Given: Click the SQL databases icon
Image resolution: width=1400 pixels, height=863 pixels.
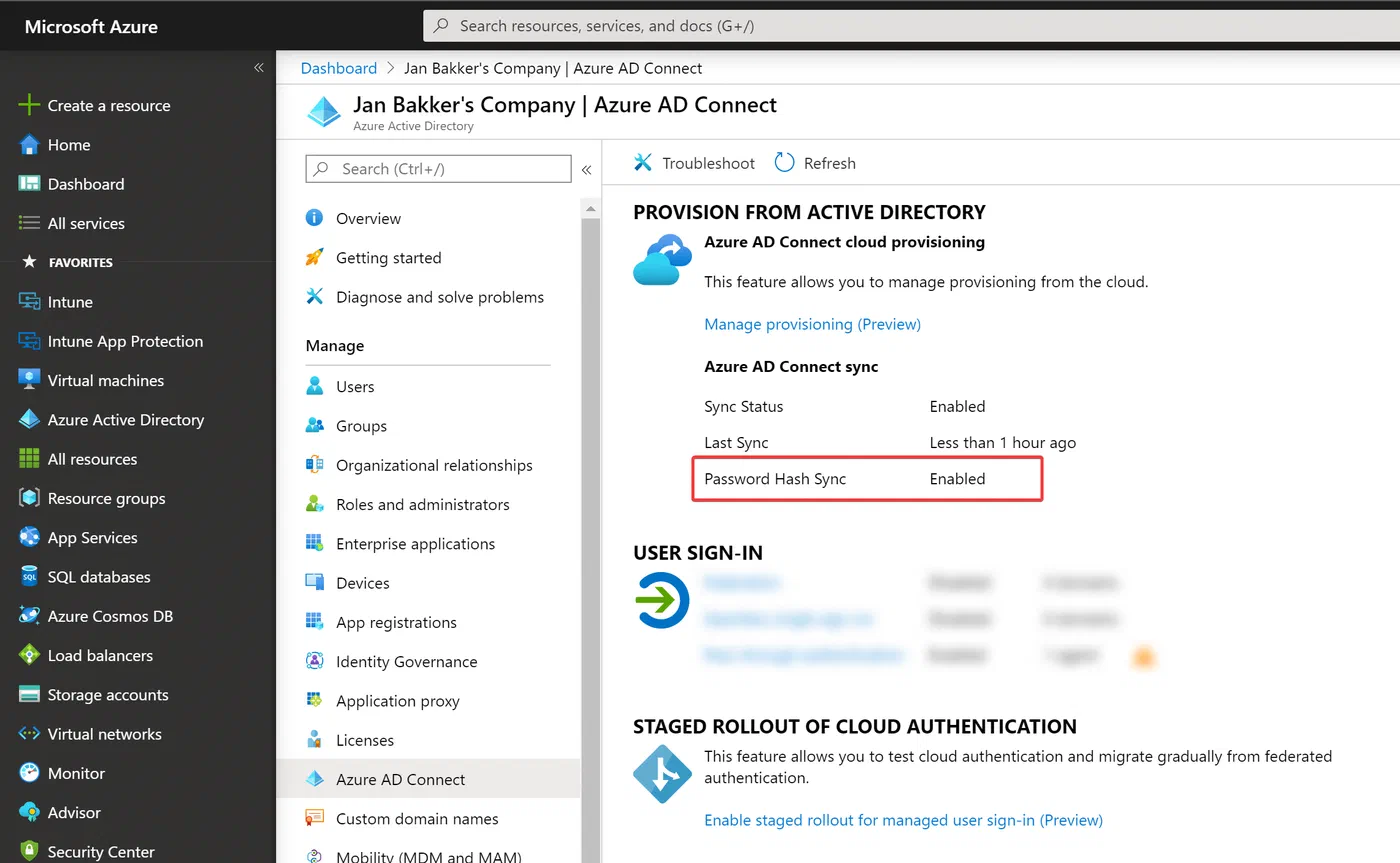Looking at the screenshot, I should point(30,577).
